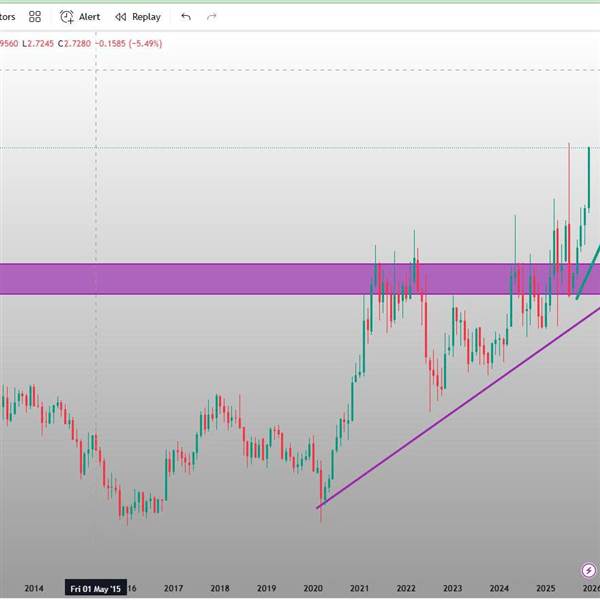Click the 2022 time axis label
600x600 pixels.
tap(406, 588)
